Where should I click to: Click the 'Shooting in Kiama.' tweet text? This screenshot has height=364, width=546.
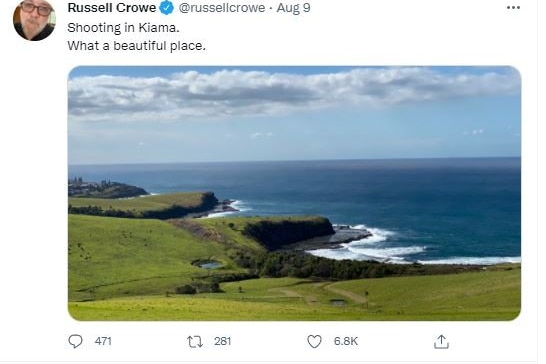coord(125,28)
